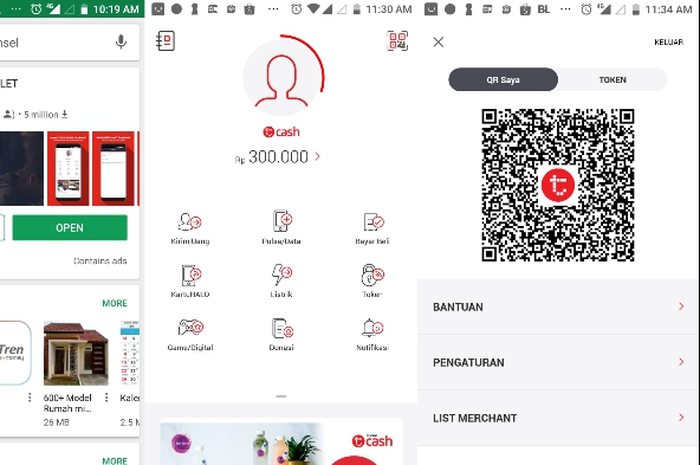Tap the BANTUAN label
Screen dimensions: 700x465
coord(458,307)
